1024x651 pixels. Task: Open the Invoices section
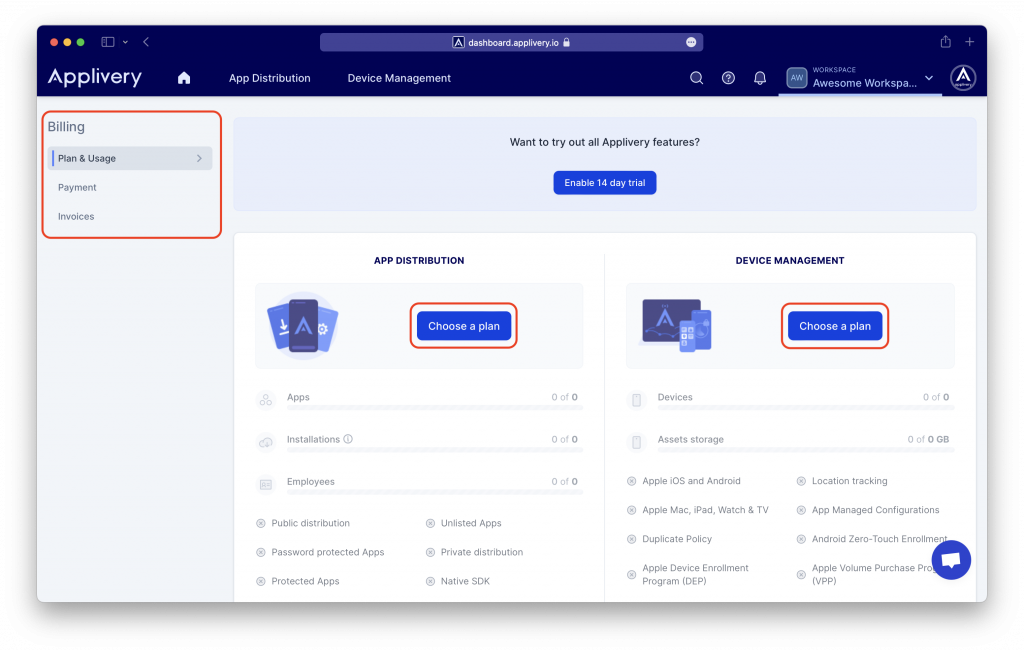pyautogui.click(x=76, y=216)
